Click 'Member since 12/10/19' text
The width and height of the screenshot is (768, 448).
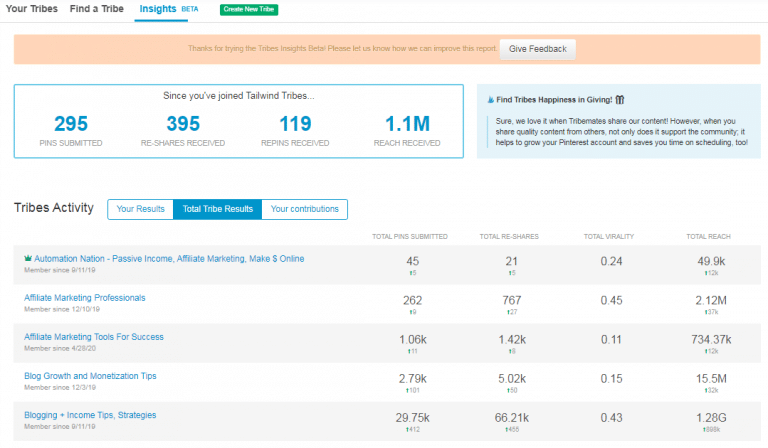click(x=62, y=309)
